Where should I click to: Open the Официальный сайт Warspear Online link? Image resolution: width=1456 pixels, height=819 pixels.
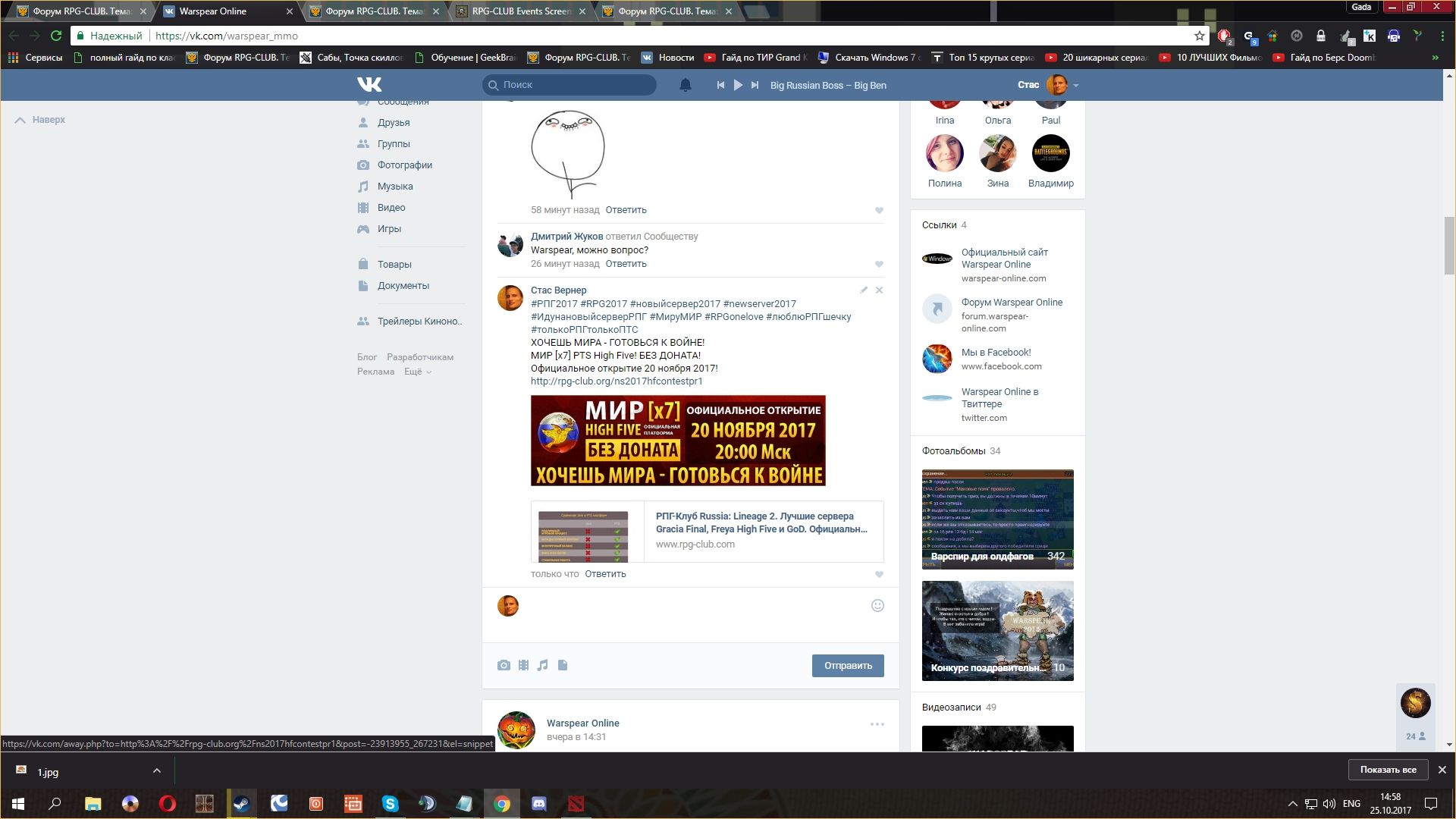click(x=1004, y=259)
